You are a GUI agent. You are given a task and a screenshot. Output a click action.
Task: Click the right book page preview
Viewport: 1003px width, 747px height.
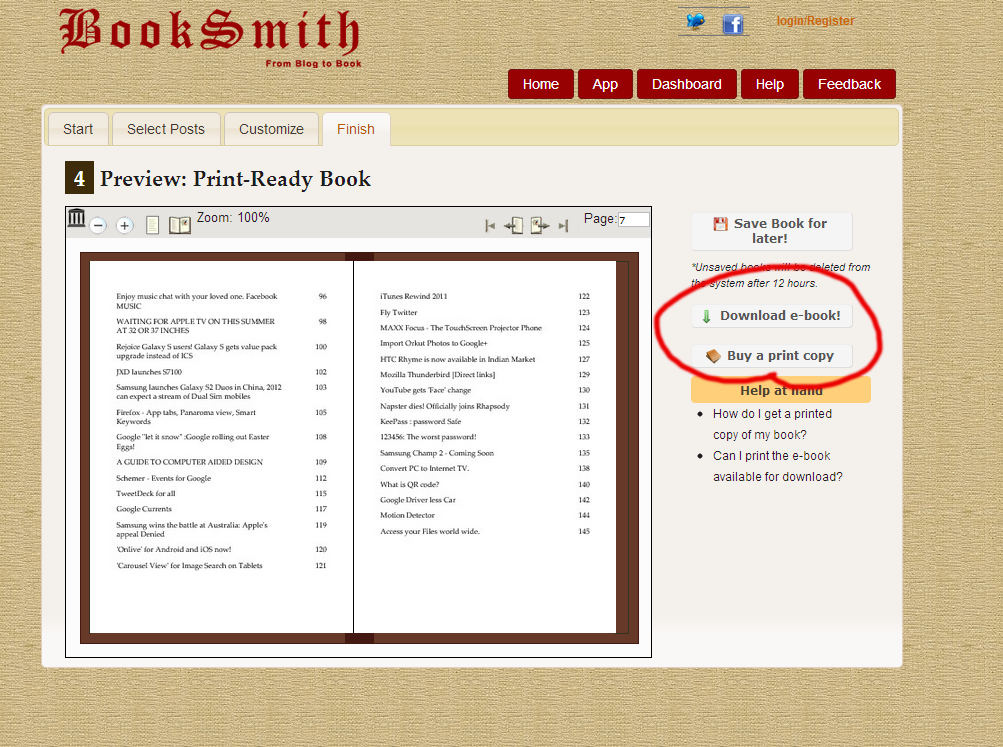485,447
